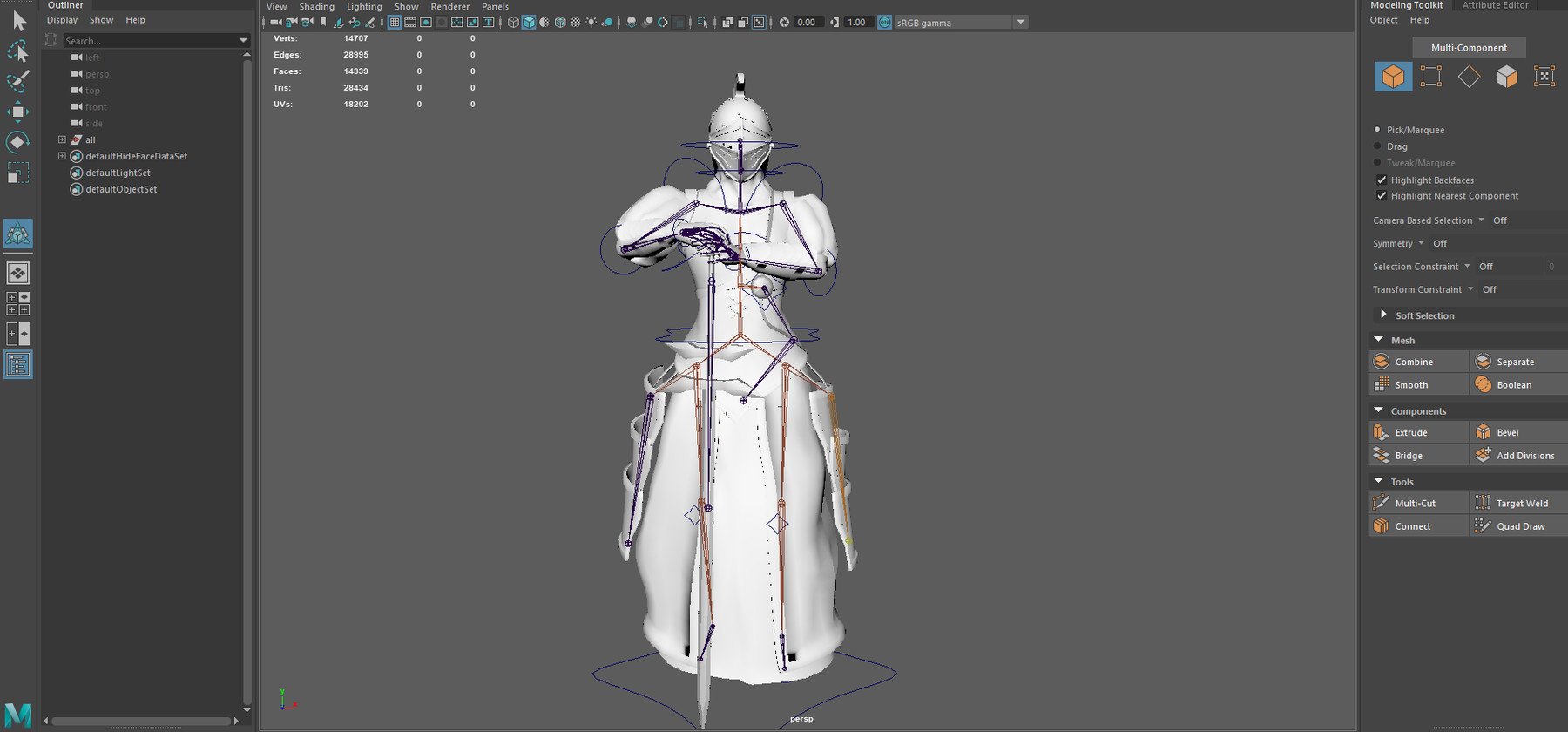The image size is (1568, 732).
Task: Click Outliner horizontal scrollbar
Action: pos(142,721)
